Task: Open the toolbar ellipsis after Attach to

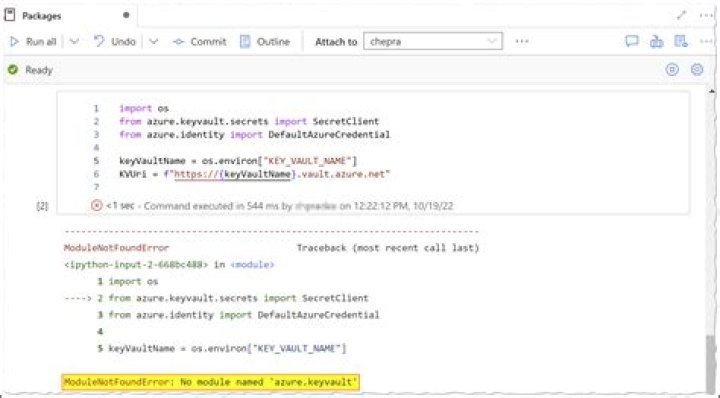Action: pyautogui.click(x=522, y=41)
